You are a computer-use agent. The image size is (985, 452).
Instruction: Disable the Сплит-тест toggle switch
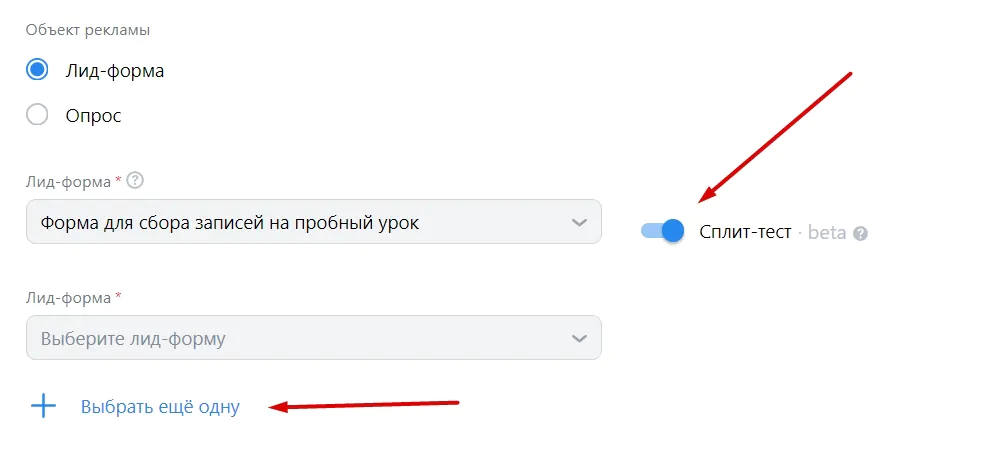pos(662,231)
